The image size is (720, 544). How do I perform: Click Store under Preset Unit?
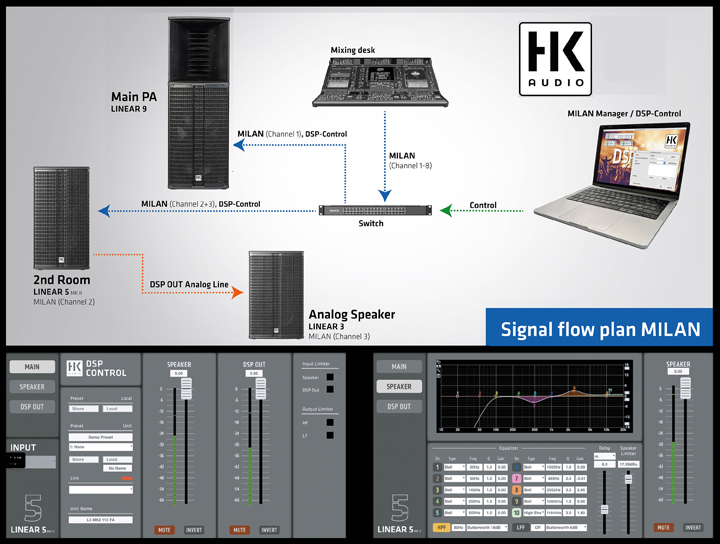(x=84, y=459)
